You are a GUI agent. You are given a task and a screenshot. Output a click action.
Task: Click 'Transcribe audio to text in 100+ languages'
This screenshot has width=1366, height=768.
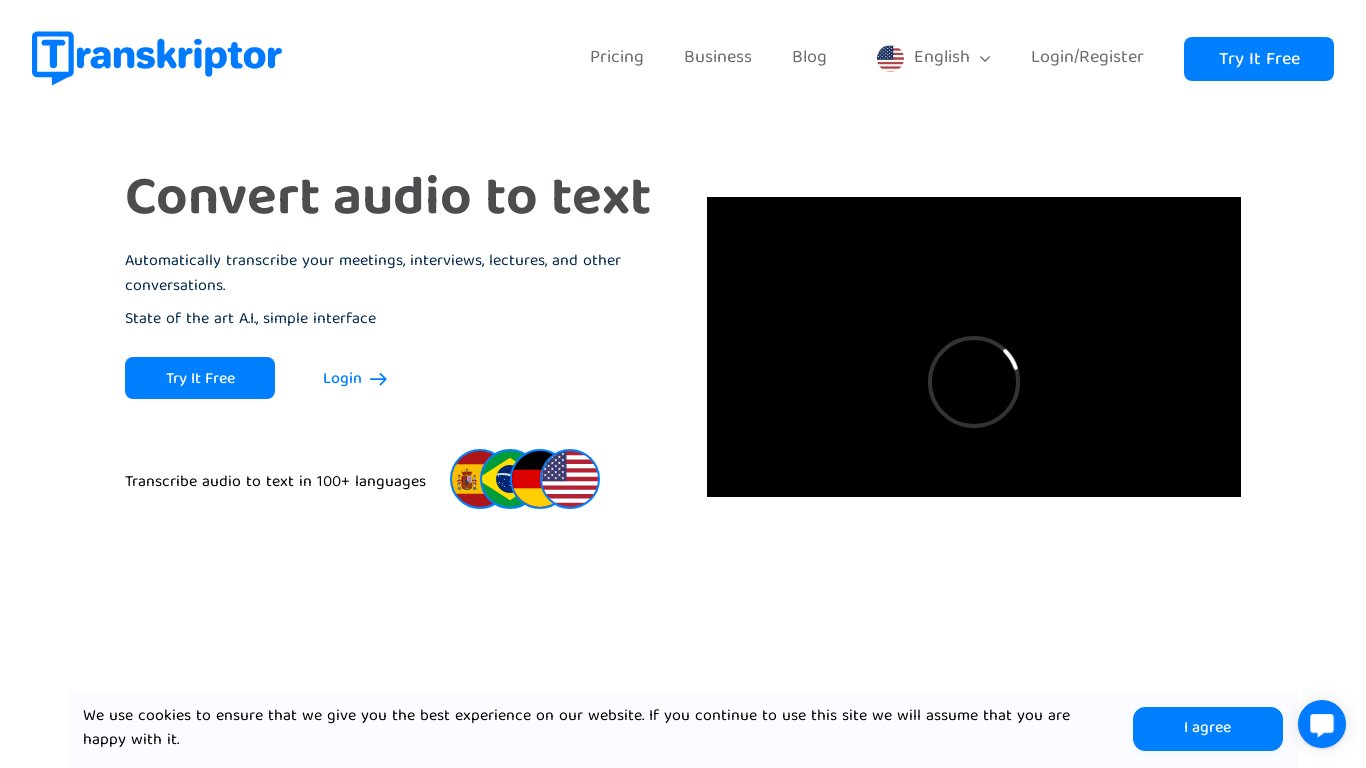275,482
